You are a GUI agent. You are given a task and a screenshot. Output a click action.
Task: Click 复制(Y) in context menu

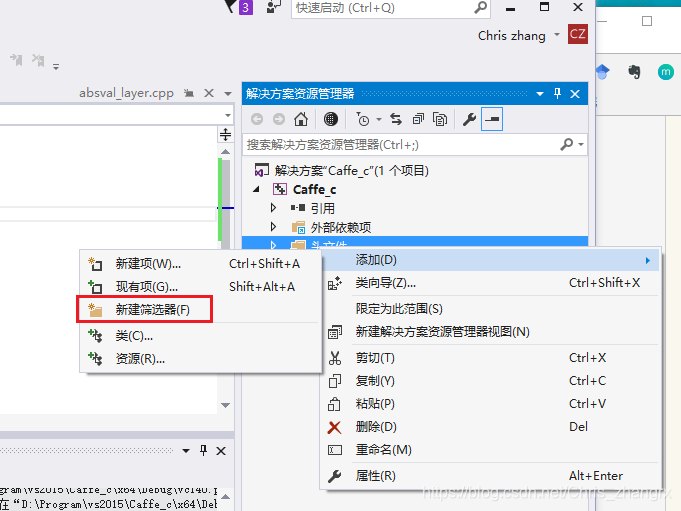(x=491, y=381)
